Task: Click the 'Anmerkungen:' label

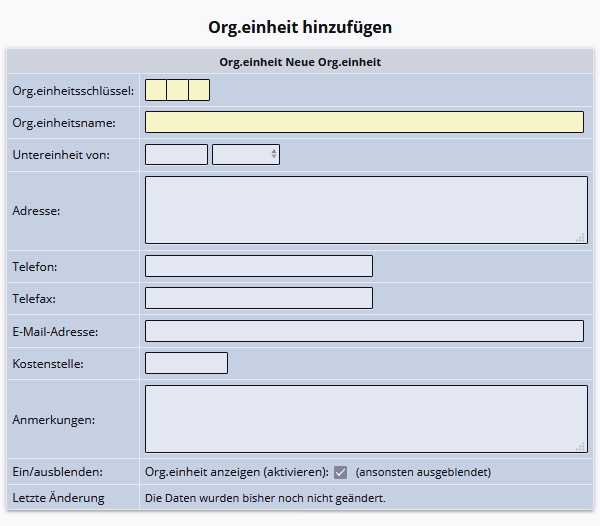Action: pos(54,420)
